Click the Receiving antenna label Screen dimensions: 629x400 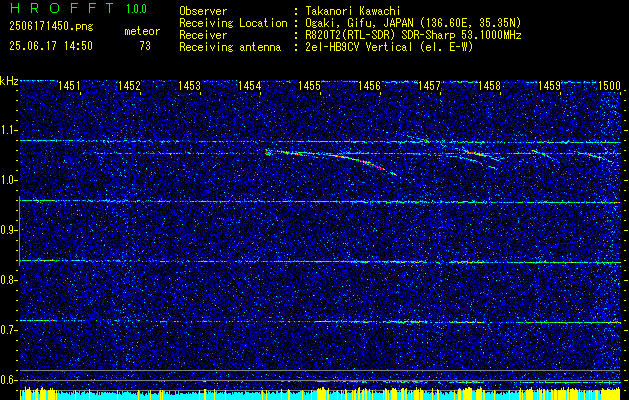230,47
